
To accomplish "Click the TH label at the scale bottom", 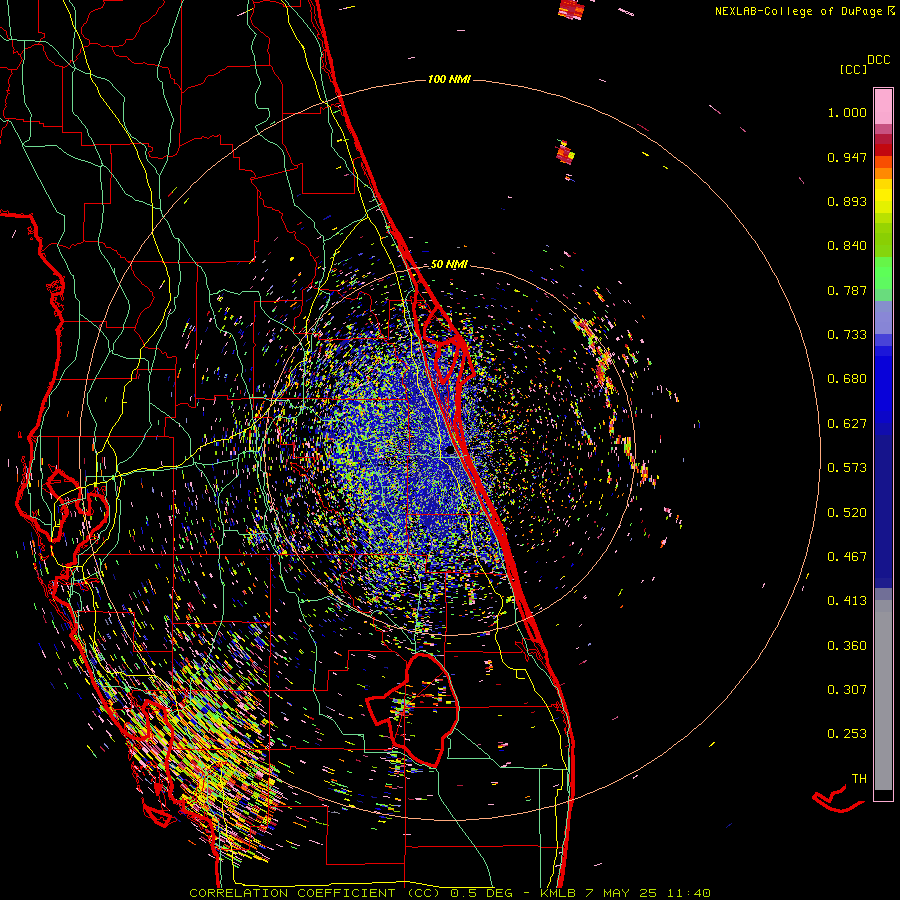I will [x=859, y=779].
